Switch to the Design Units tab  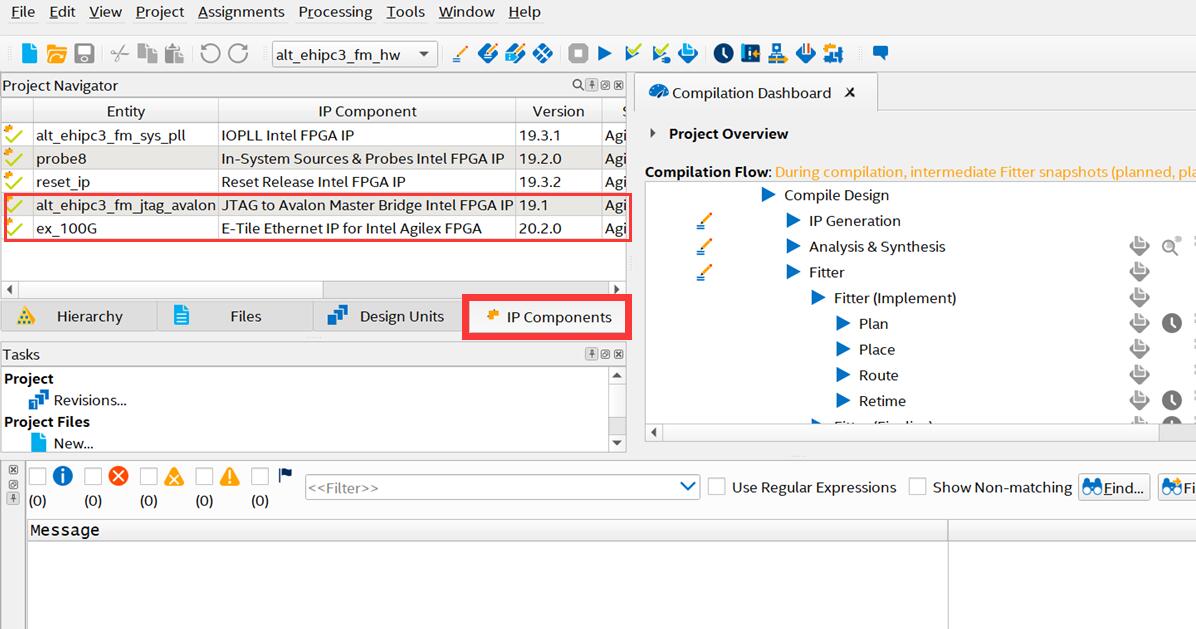pos(387,316)
